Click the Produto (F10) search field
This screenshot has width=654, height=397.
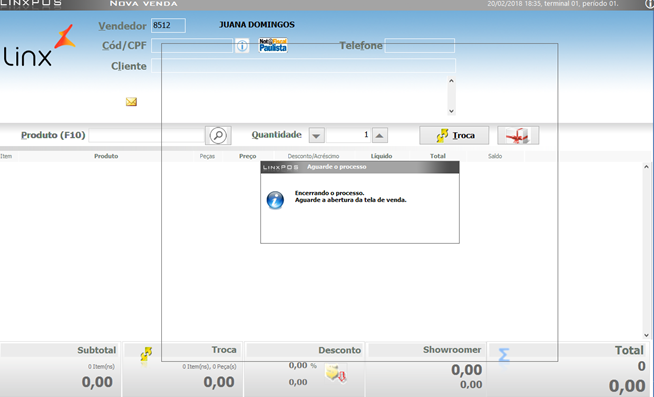pos(146,135)
